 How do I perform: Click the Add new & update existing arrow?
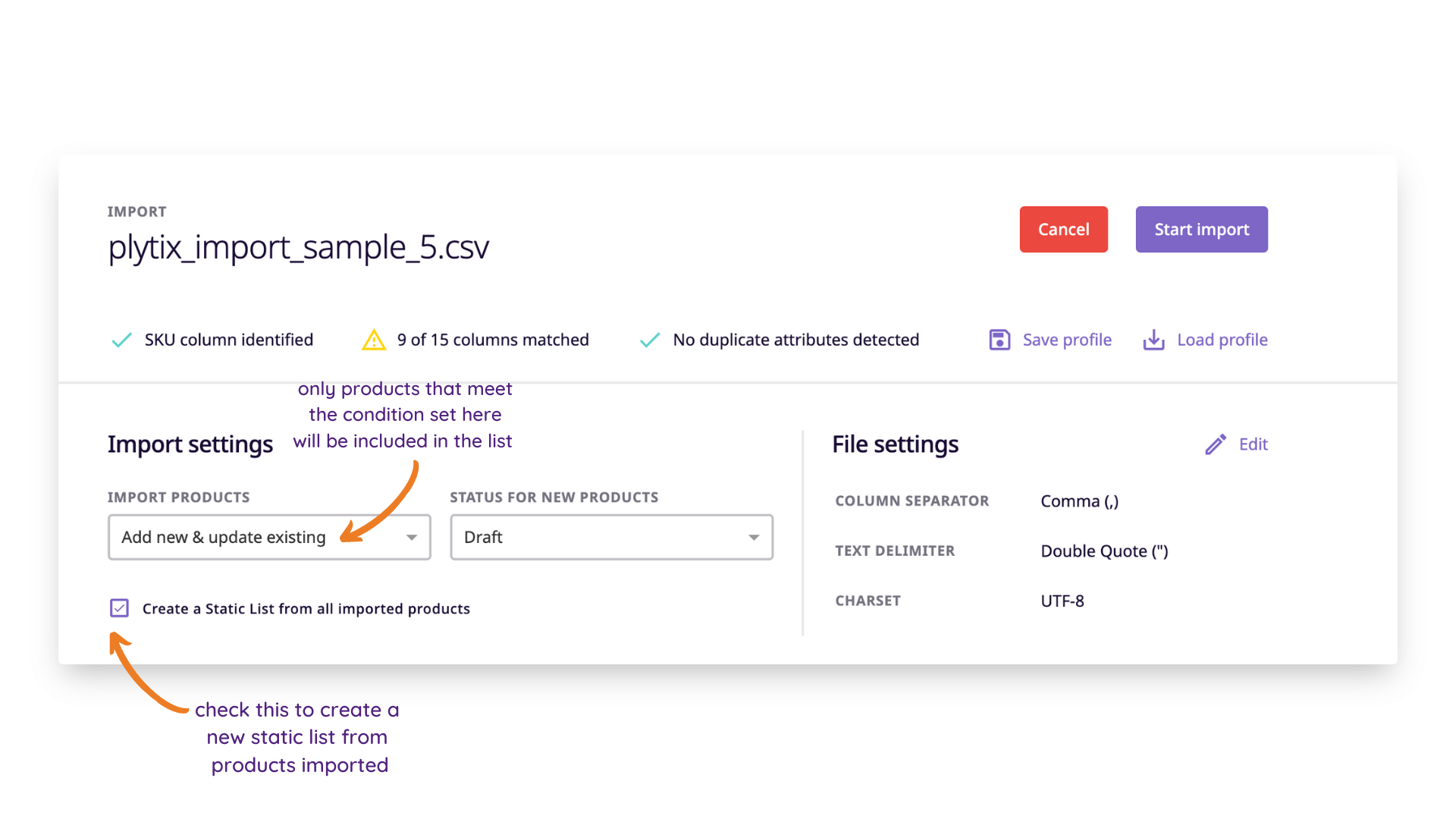click(x=412, y=538)
